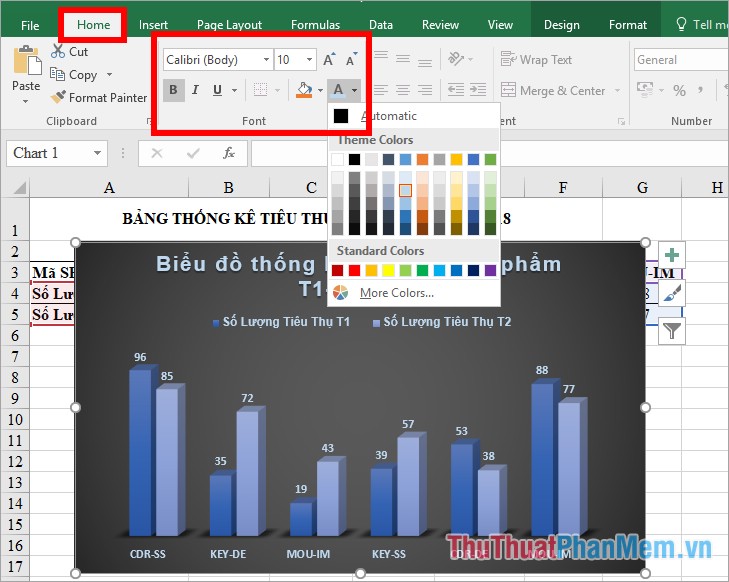The height and width of the screenshot is (582, 729).
Task: Pick the Black theme color swatch
Action: pyautogui.click(x=354, y=159)
